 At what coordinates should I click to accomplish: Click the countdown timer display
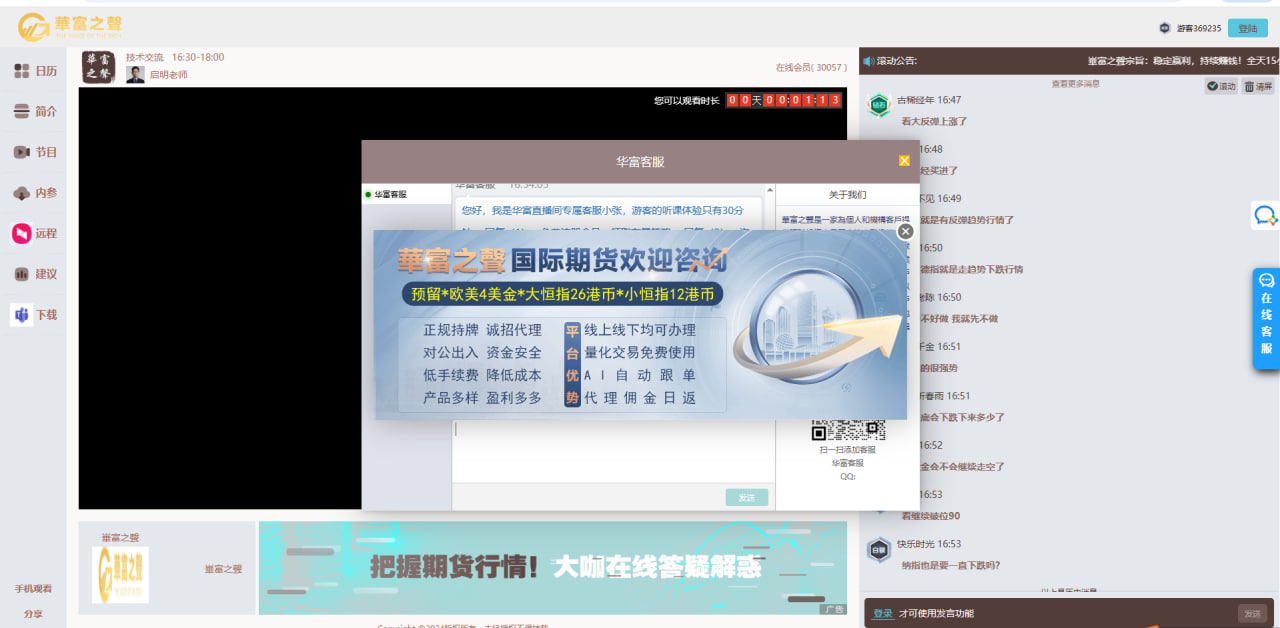pyautogui.click(x=784, y=100)
